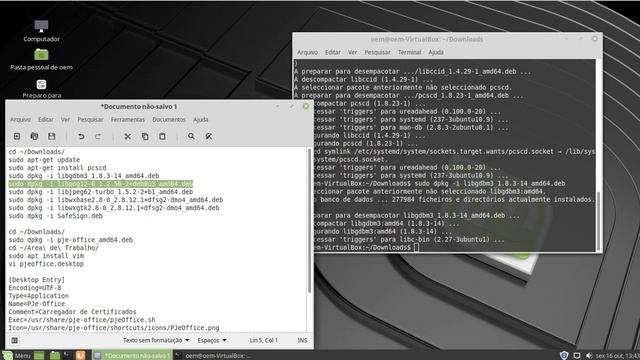The height and width of the screenshot is (360, 640).
Task: Click the libjpeg62-turbo dpkg line
Action: pos(100,192)
